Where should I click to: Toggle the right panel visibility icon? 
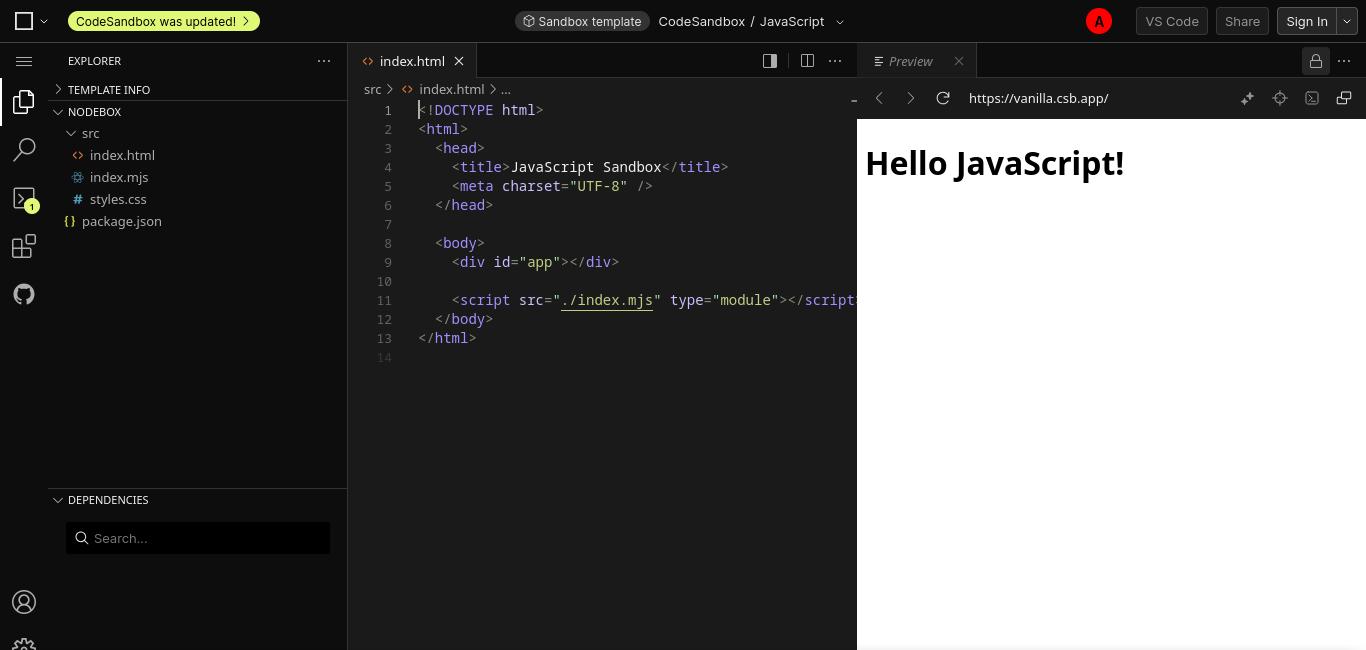click(x=769, y=61)
